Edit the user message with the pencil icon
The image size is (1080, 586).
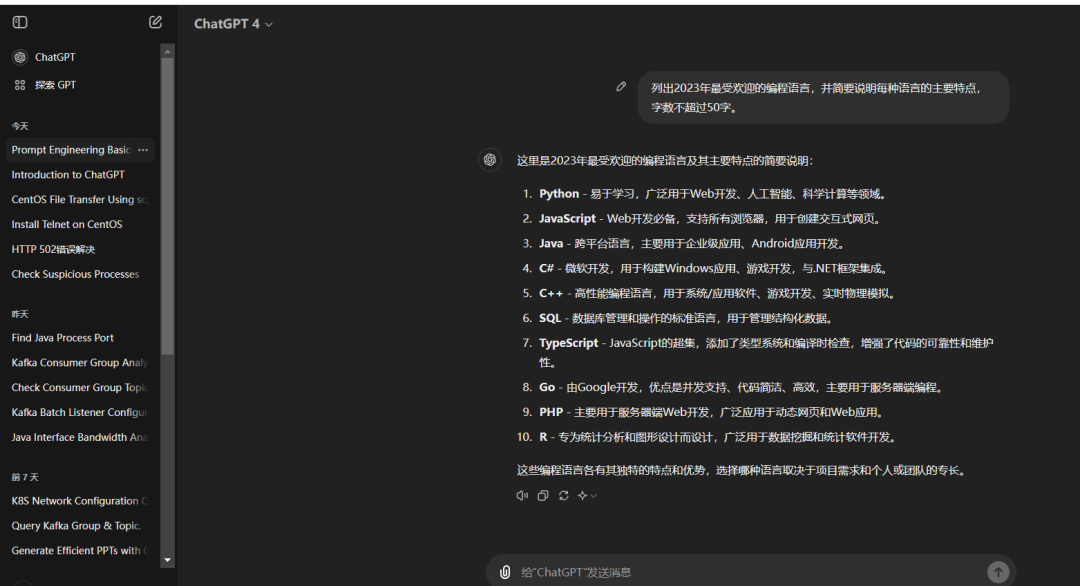(621, 87)
